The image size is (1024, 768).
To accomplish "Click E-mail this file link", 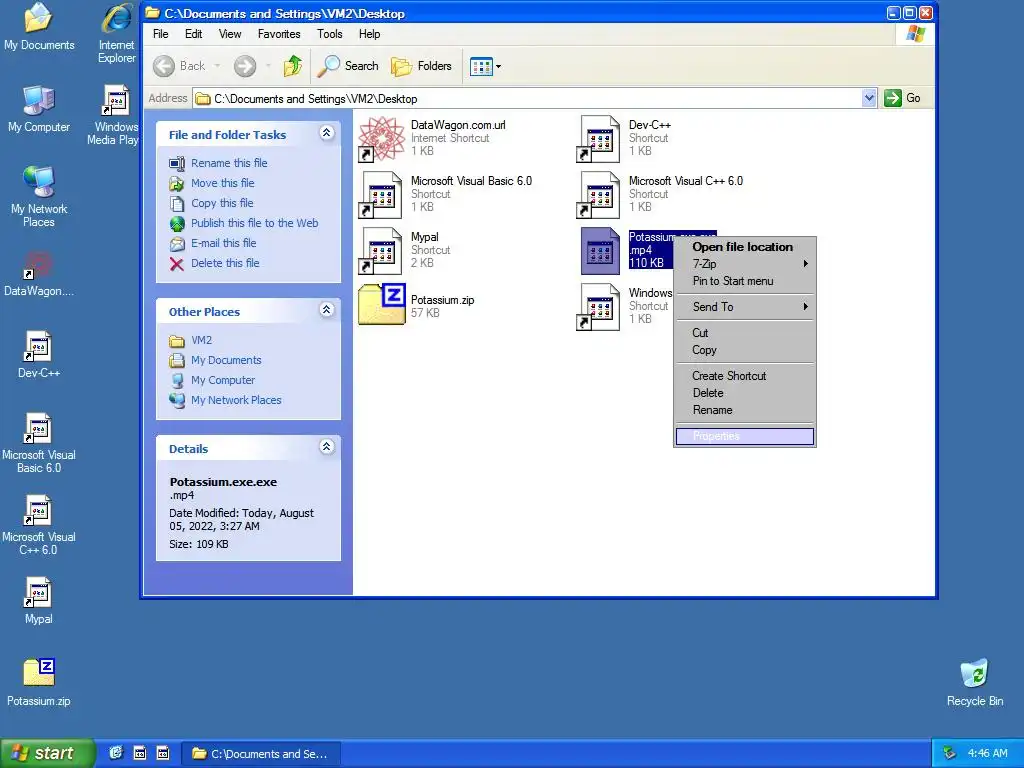I will coord(223,243).
